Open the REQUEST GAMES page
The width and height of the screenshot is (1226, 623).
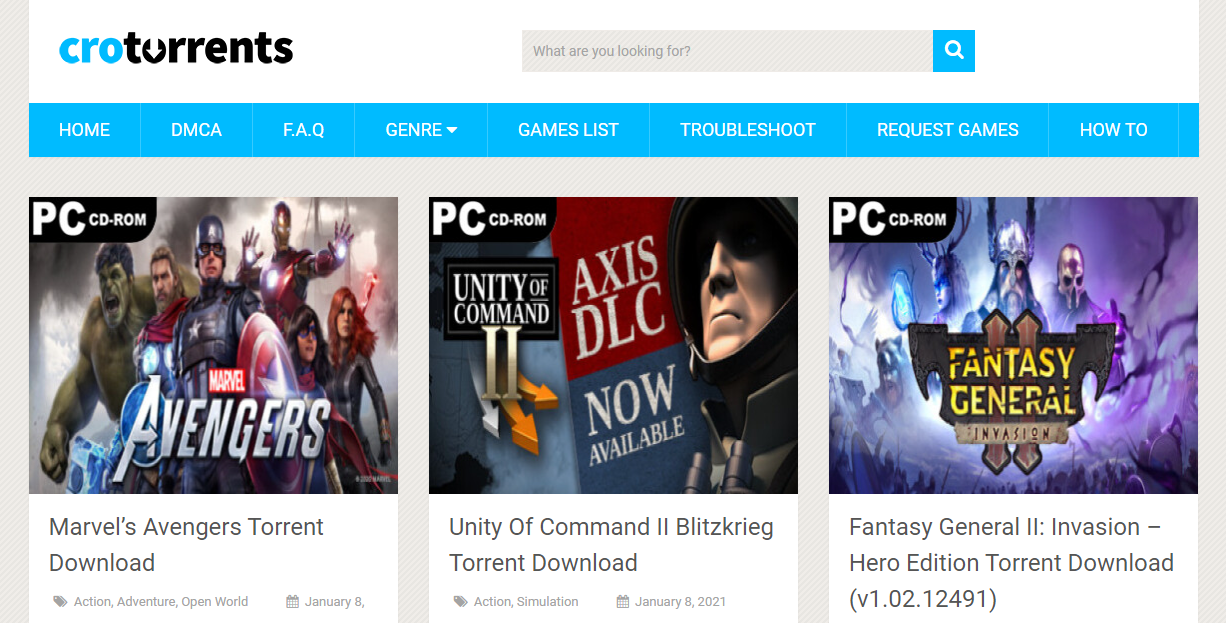tap(948, 130)
